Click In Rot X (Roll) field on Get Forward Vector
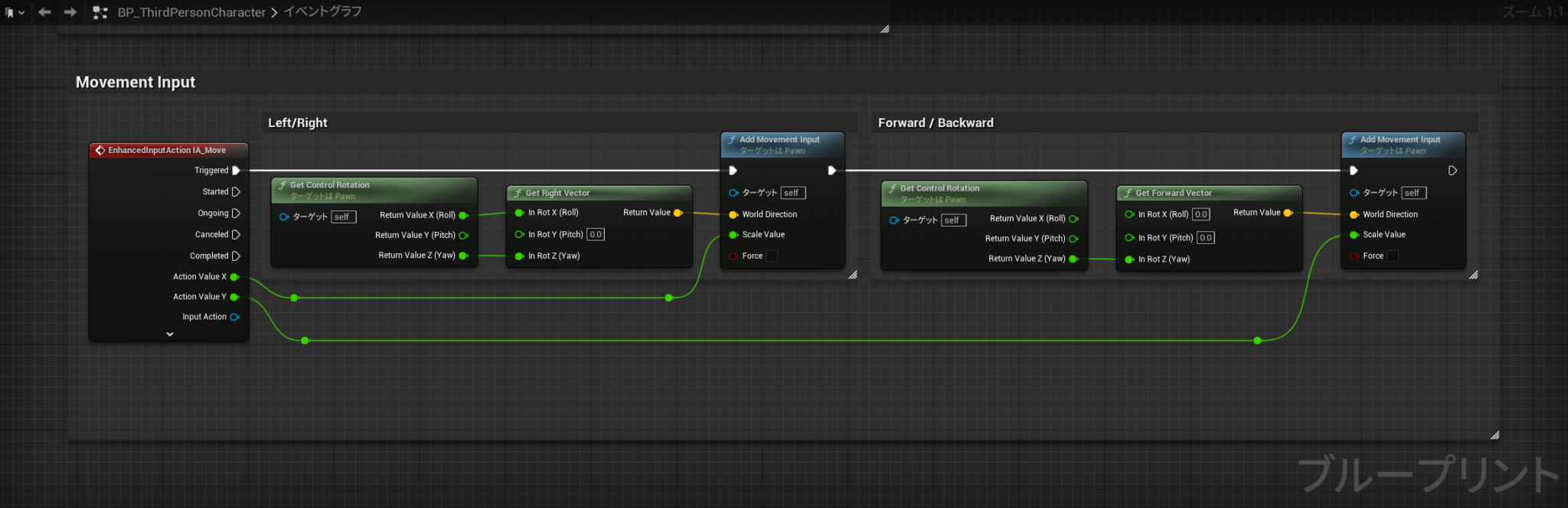The width and height of the screenshot is (1568, 508). tap(1201, 214)
